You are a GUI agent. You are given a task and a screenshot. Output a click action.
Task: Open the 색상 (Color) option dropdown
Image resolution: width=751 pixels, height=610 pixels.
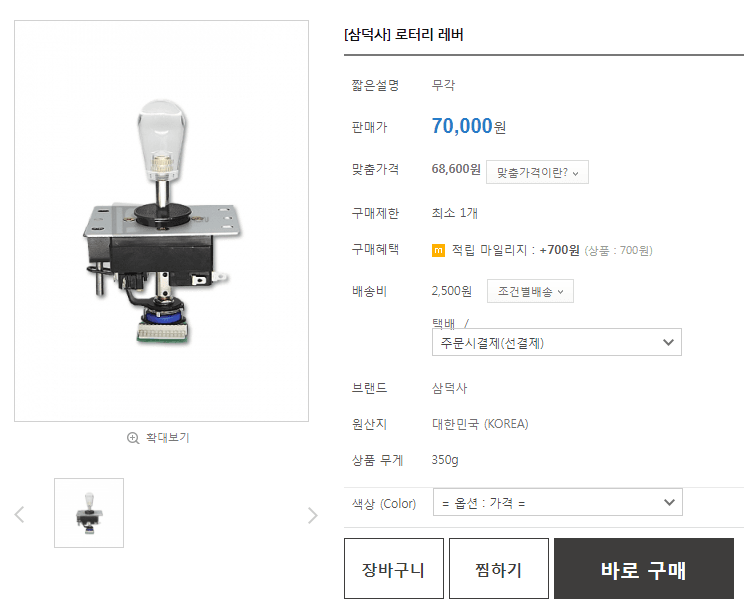point(557,502)
